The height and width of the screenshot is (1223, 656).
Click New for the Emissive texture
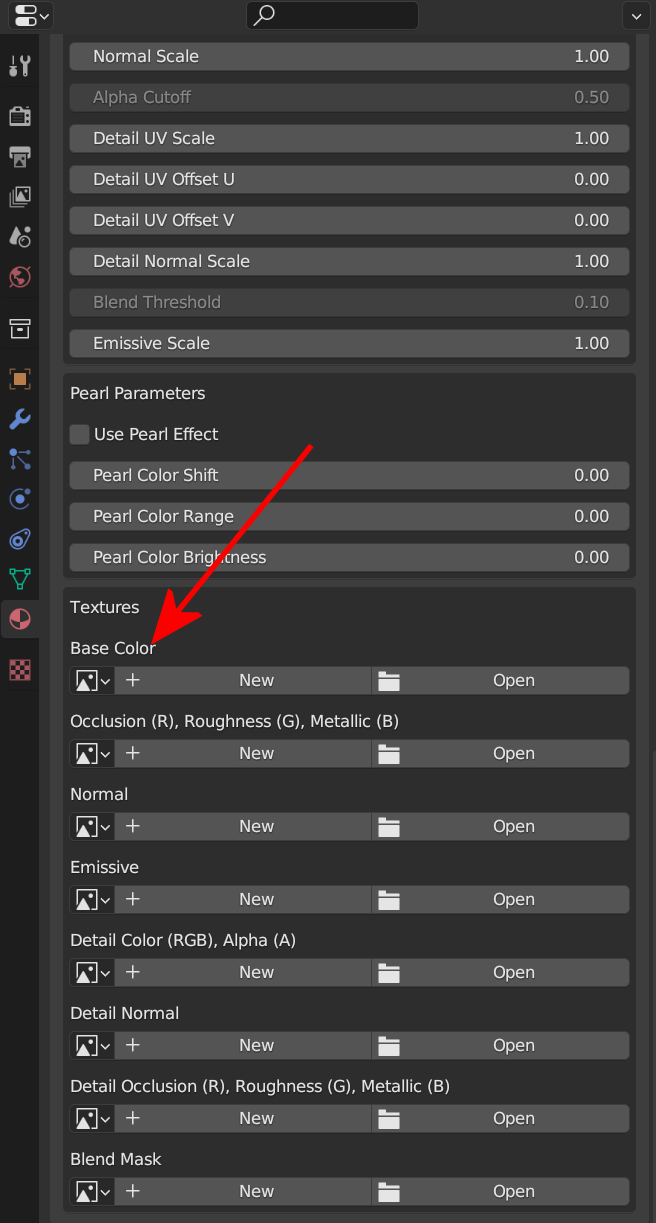click(x=243, y=900)
